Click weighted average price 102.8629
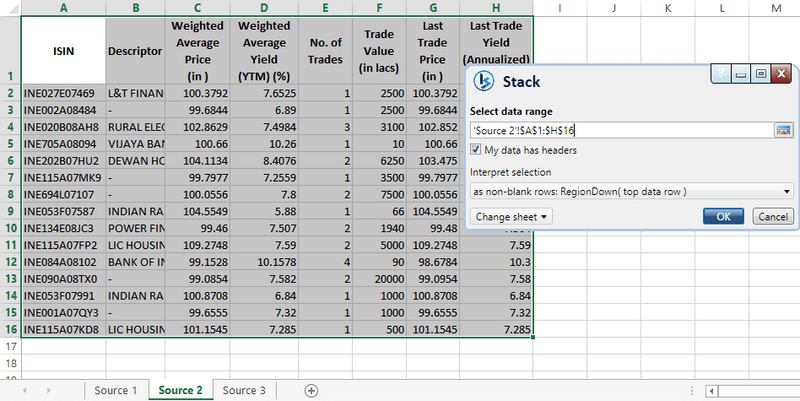This screenshot has width=800, height=401. (197, 127)
